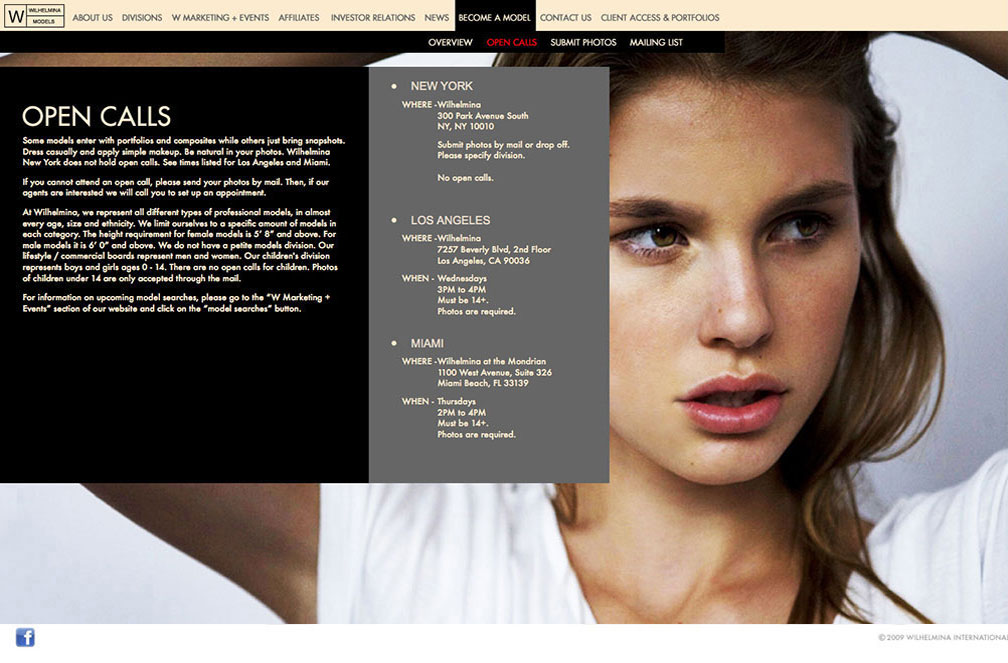
Task: Open the About Us menu
Action: 92,17
